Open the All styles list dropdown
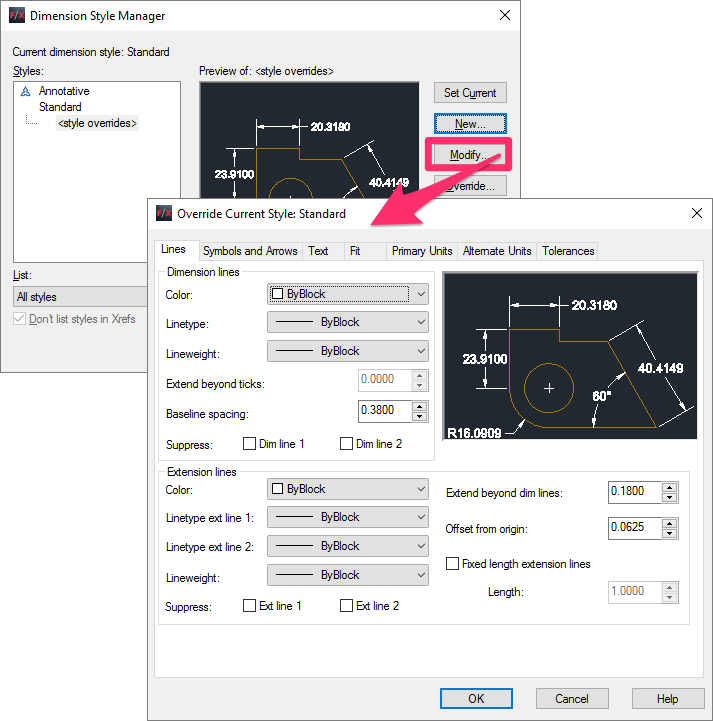Viewport: 713px width, 721px height. click(x=80, y=297)
